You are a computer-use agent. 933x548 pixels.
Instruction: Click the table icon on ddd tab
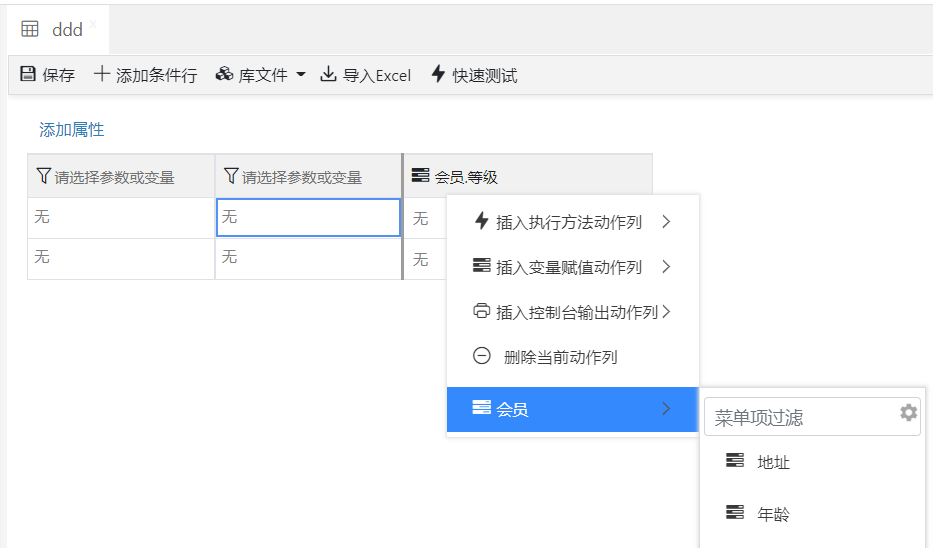30,30
